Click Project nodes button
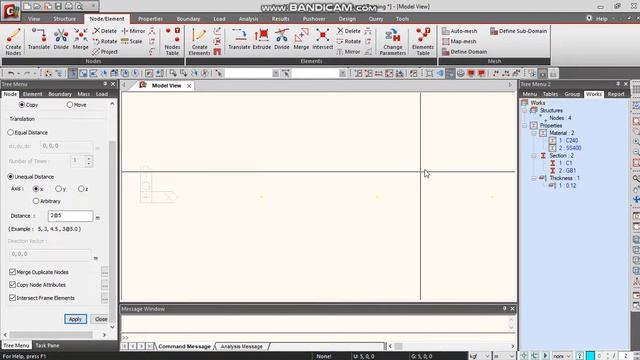The height and width of the screenshot is (360, 640). pyautogui.click(x=105, y=52)
